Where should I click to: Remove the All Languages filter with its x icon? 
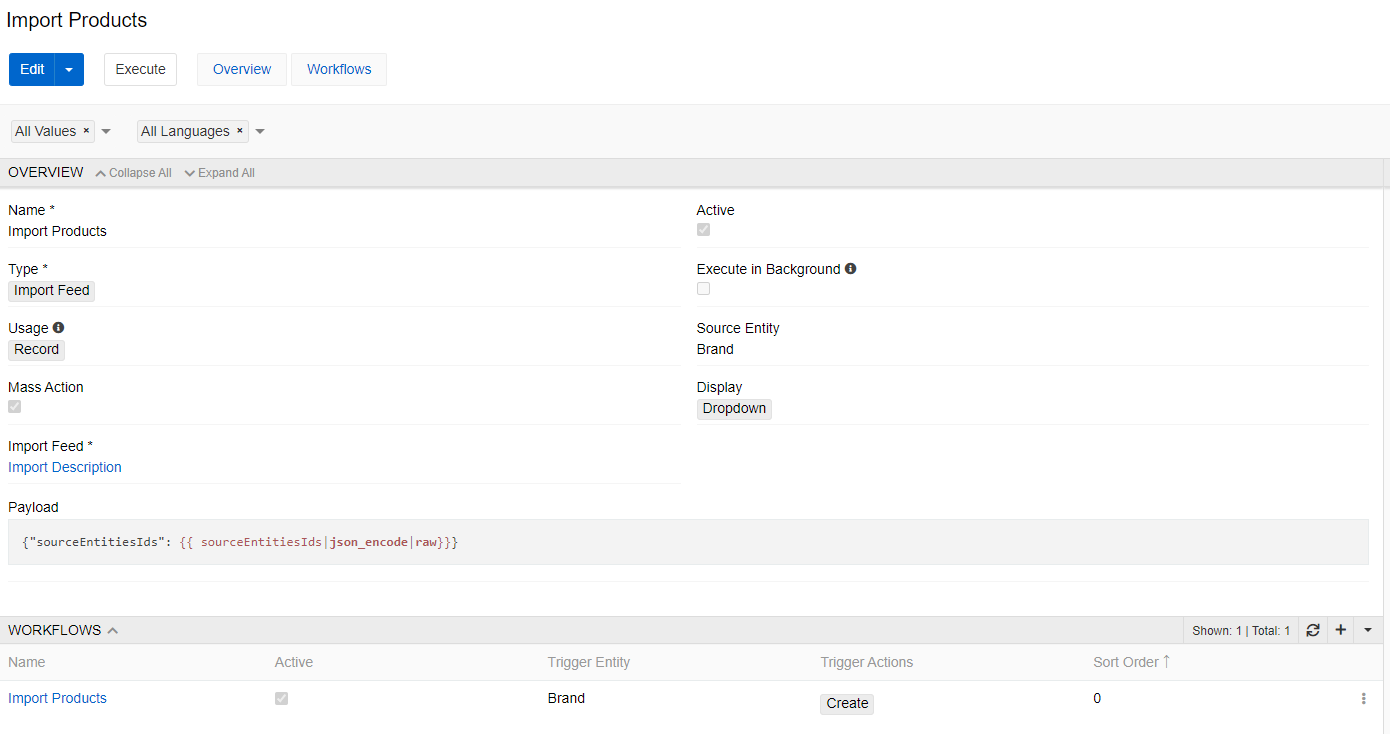[239, 130]
